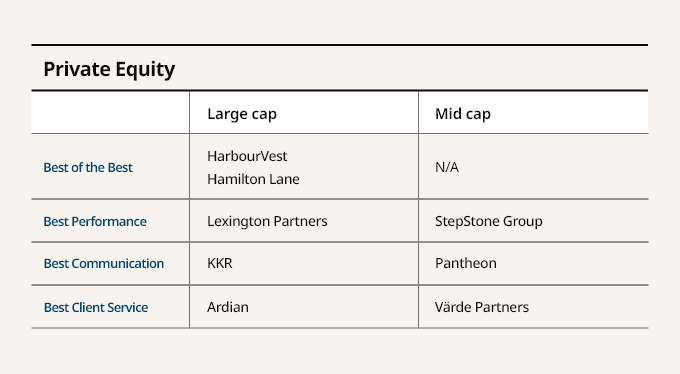Click the word Partners after Lexington
This screenshot has height=374, width=680.
[300, 221]
